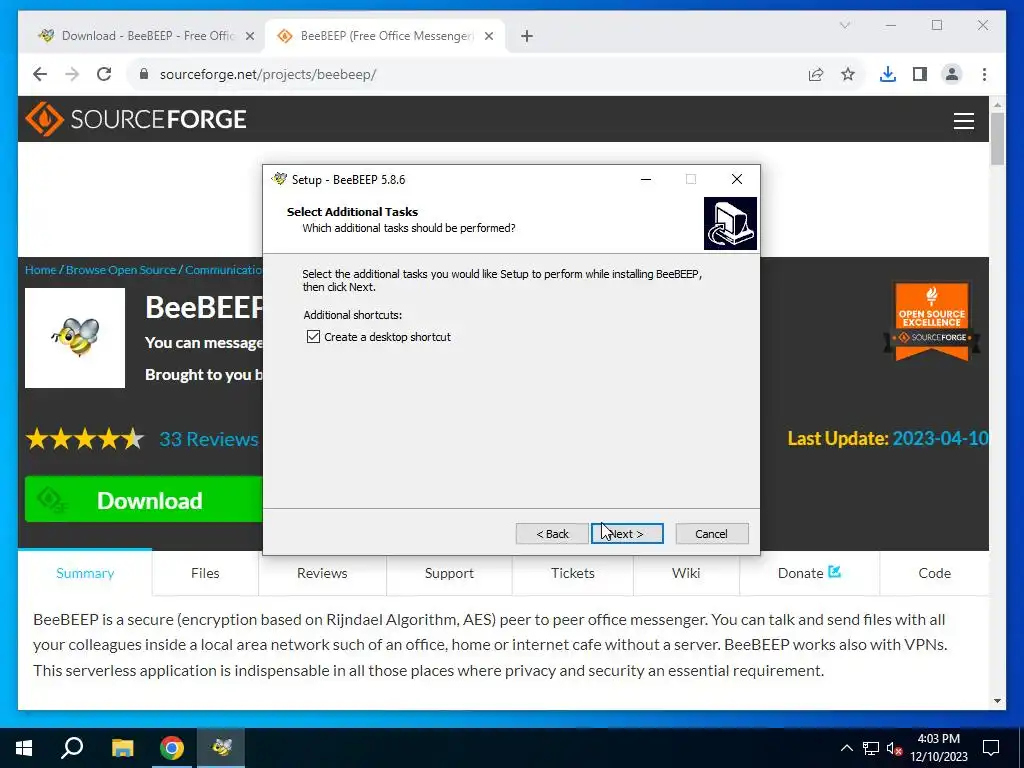Click the page vertical scrollbar thumb
Screen dimensions: 1024x768
pos(997,138)
